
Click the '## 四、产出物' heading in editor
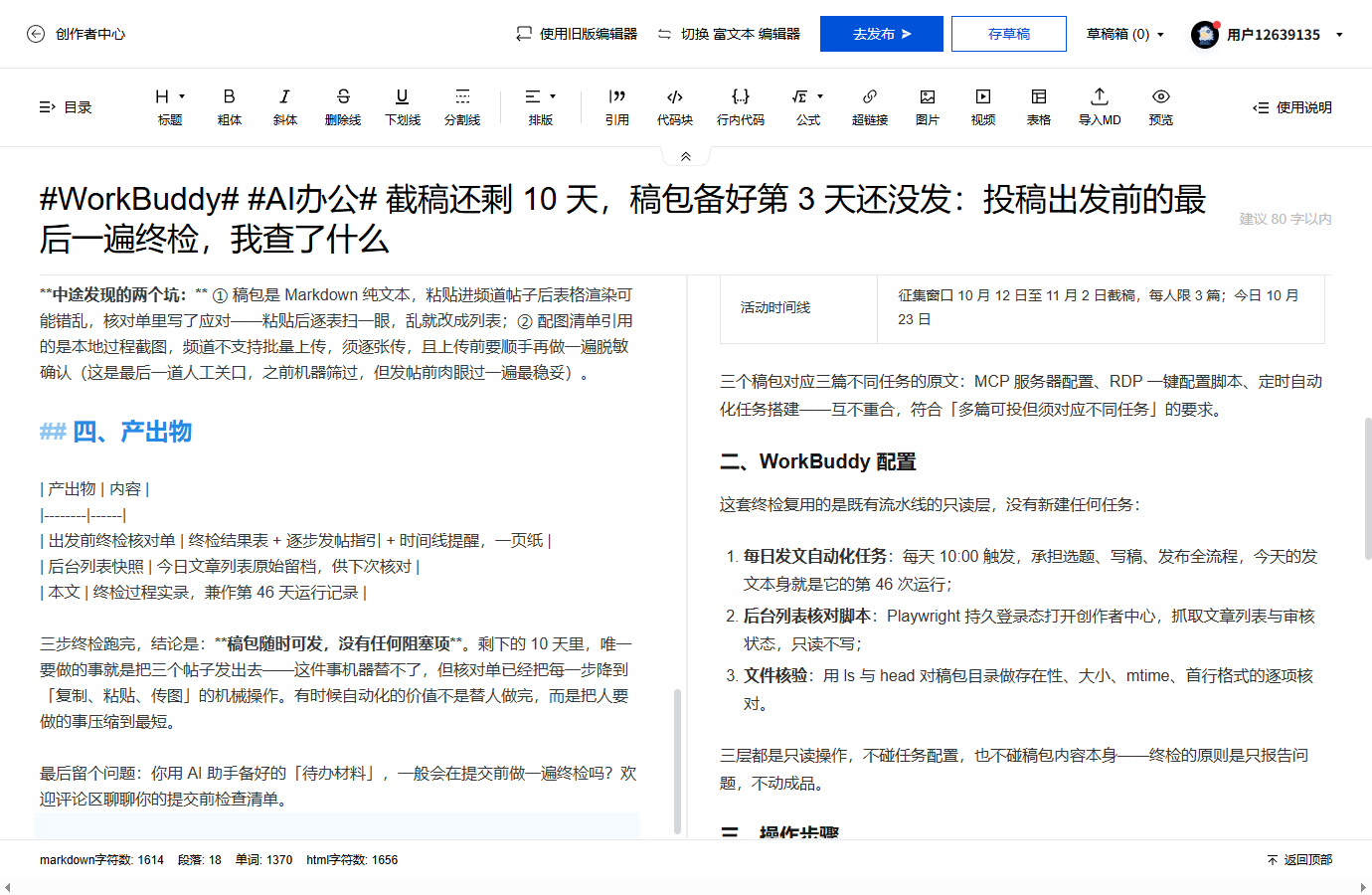pos(115,432)
